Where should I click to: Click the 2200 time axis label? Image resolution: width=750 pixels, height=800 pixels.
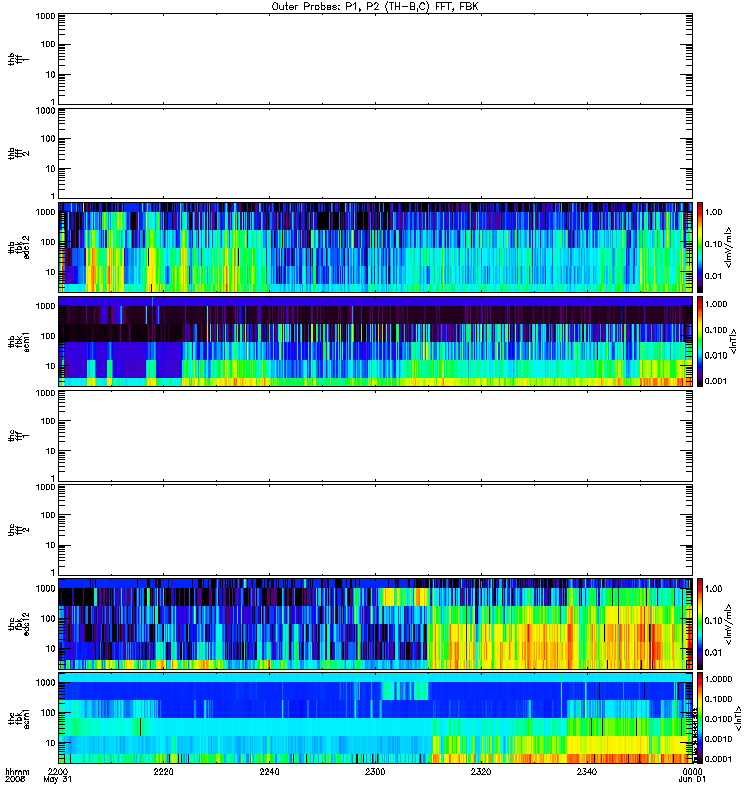tap(58, 772)
